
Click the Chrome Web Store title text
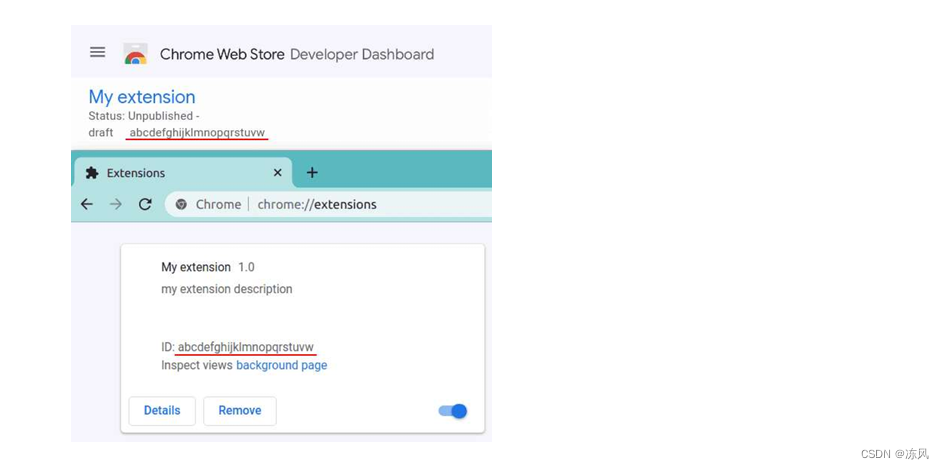pos(222,54)
